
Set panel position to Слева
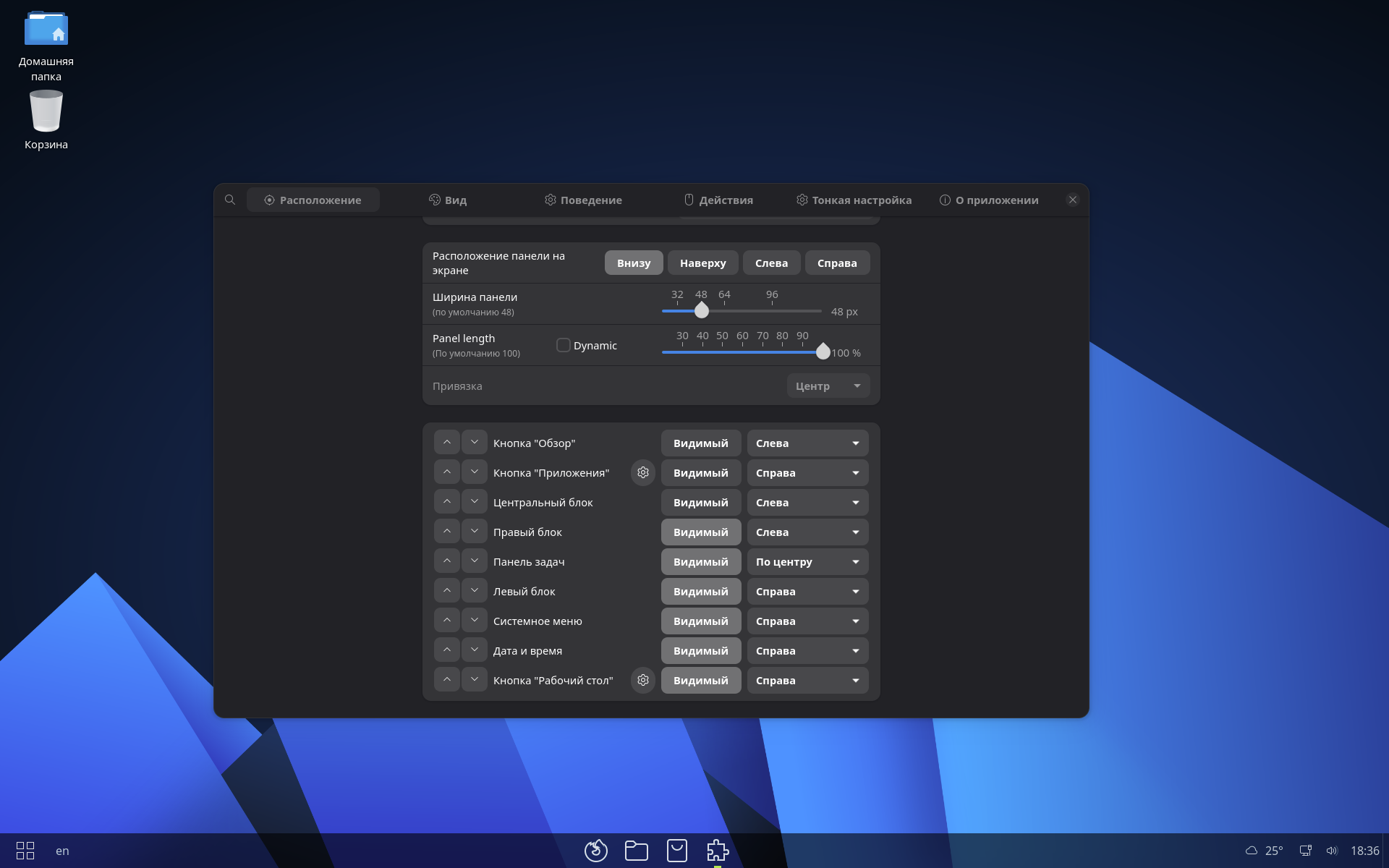pyautogui.click(x=771, y=263)
